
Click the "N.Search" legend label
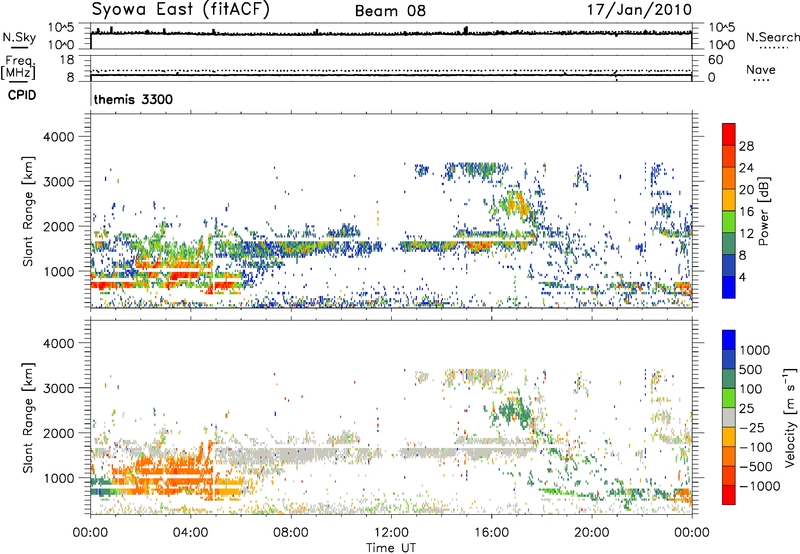[772, 37]
